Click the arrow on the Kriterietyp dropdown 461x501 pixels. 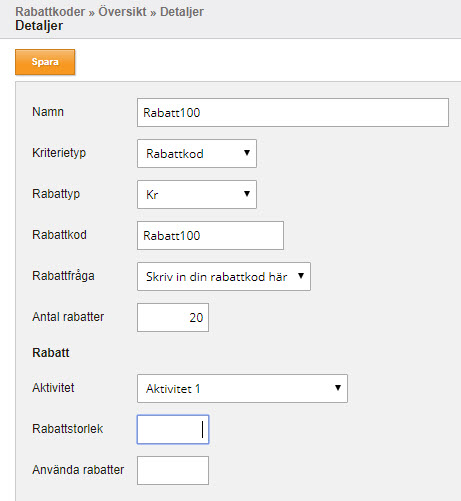tap(247, 153)
